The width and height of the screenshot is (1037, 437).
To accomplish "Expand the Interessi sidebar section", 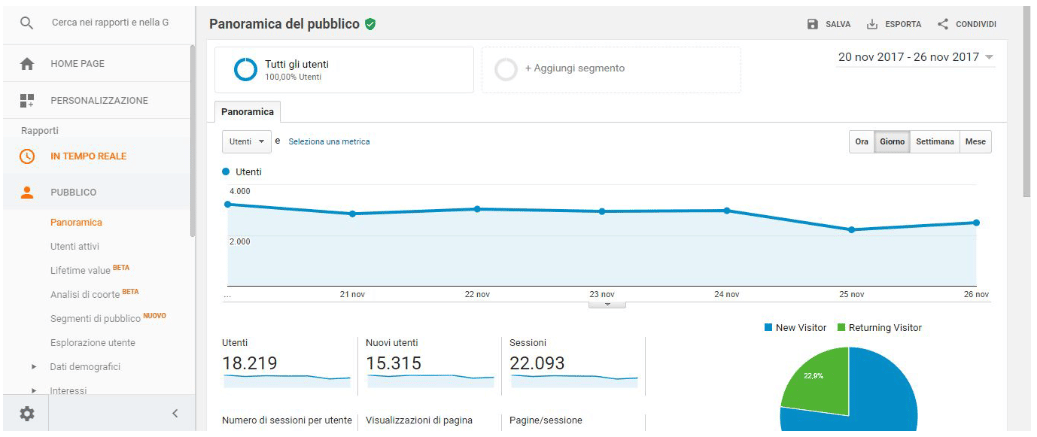I will [x=34, y=391].
